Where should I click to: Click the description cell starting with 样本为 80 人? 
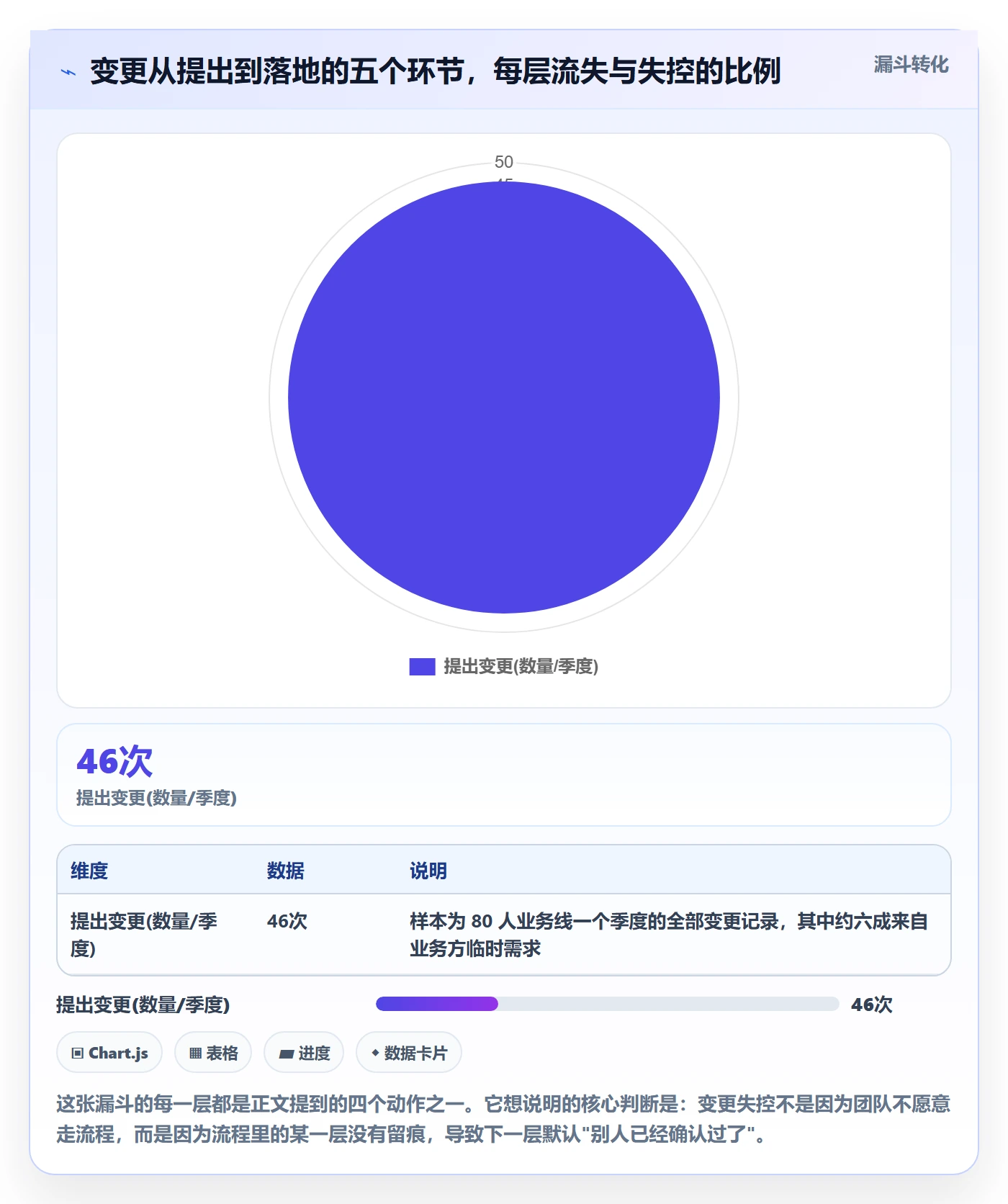(x=669, y=935)
